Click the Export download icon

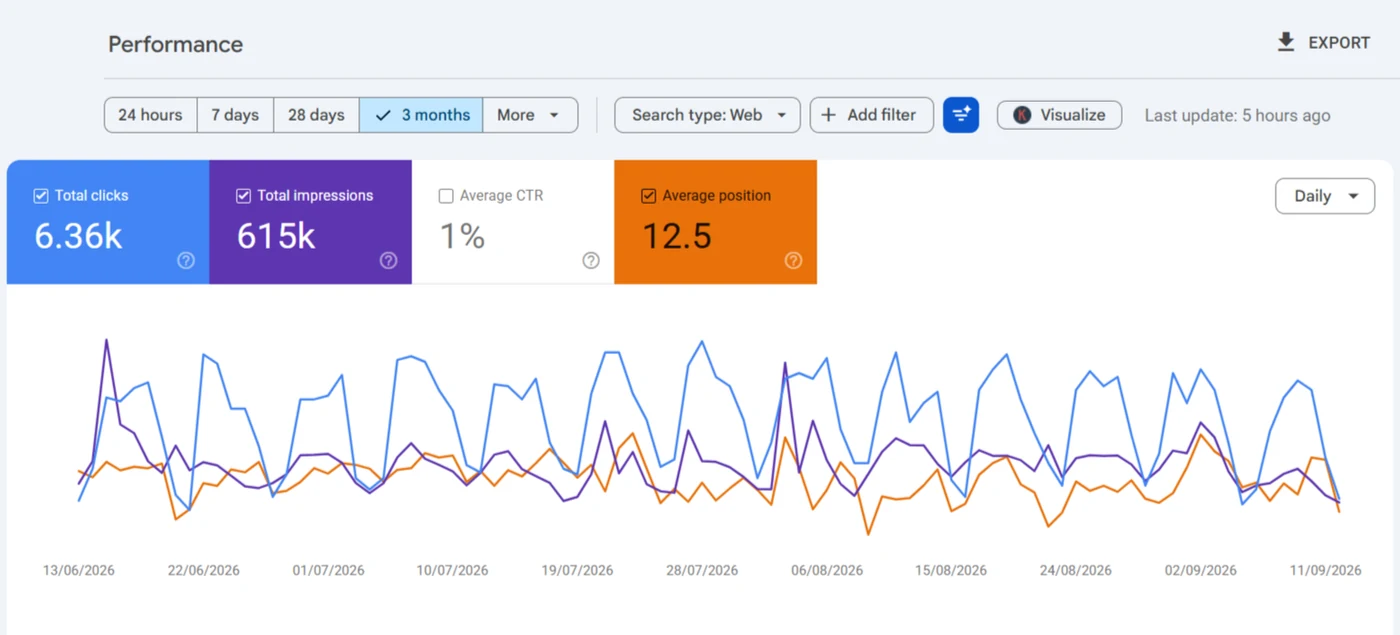1286,42
